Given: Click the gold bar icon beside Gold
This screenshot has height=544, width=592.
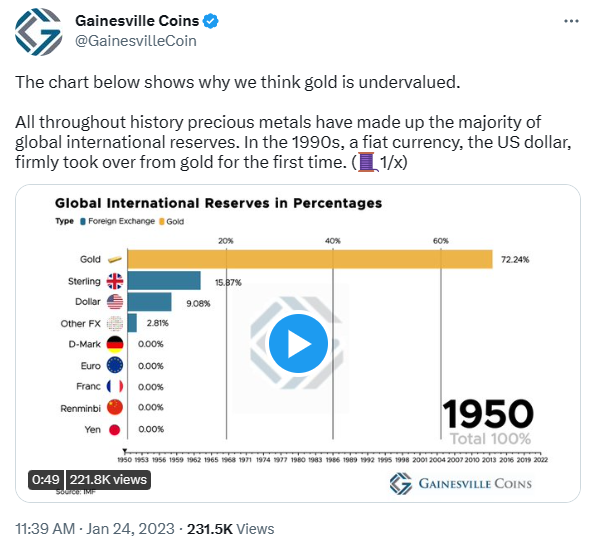Looking at the screenshot, I should (x=115, y=260).
